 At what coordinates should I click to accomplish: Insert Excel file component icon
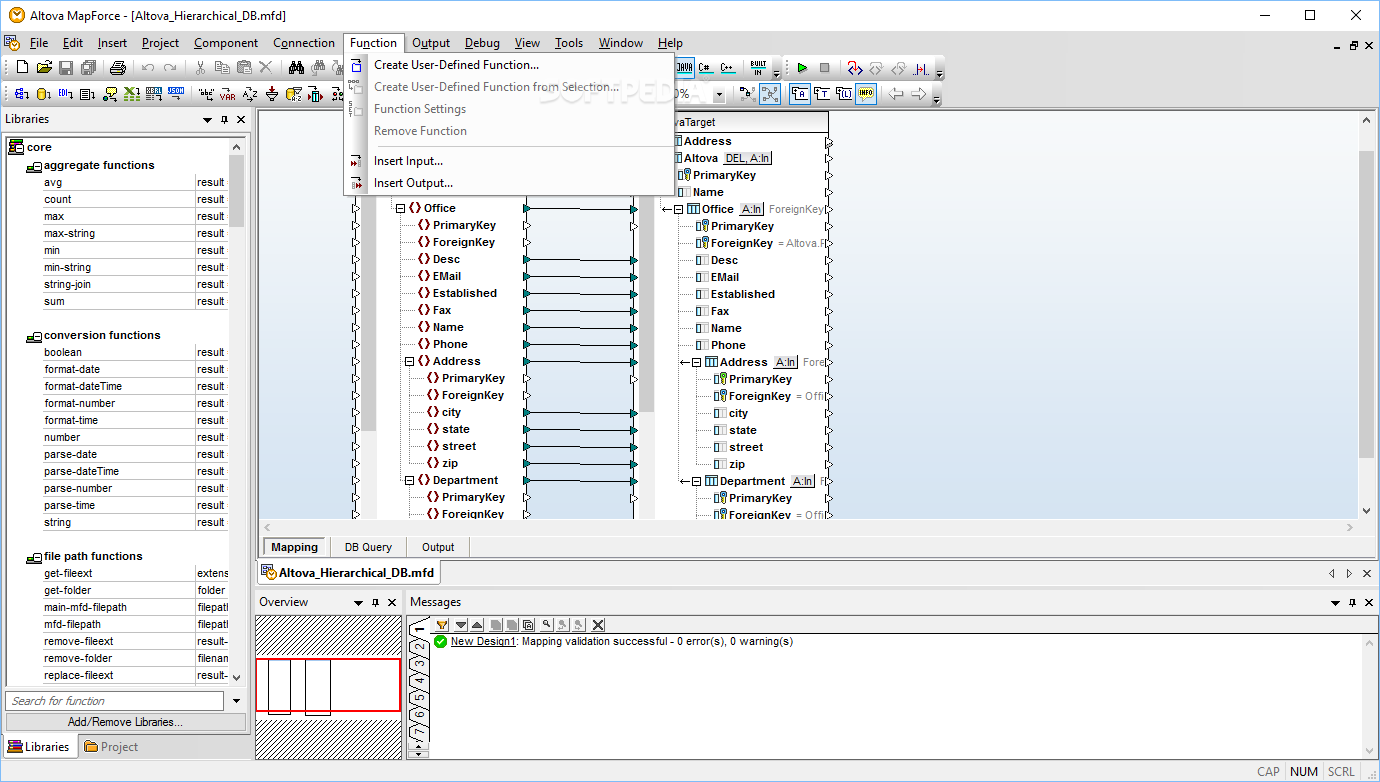point(132,94)
